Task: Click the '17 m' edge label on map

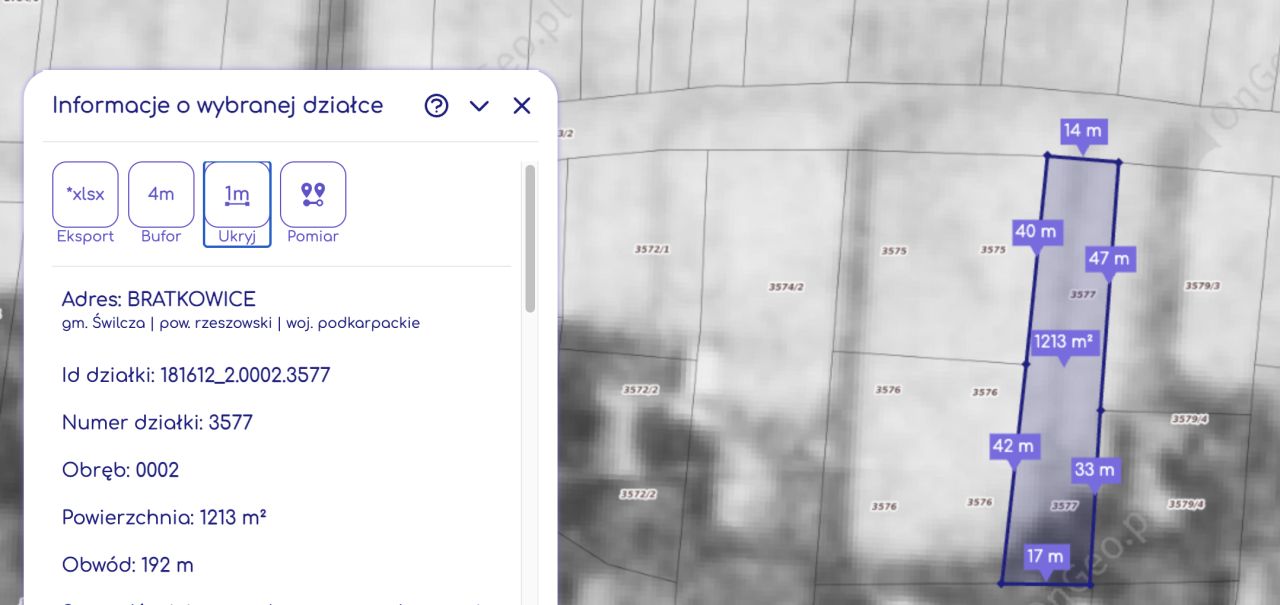Action: click(1046, 556)
